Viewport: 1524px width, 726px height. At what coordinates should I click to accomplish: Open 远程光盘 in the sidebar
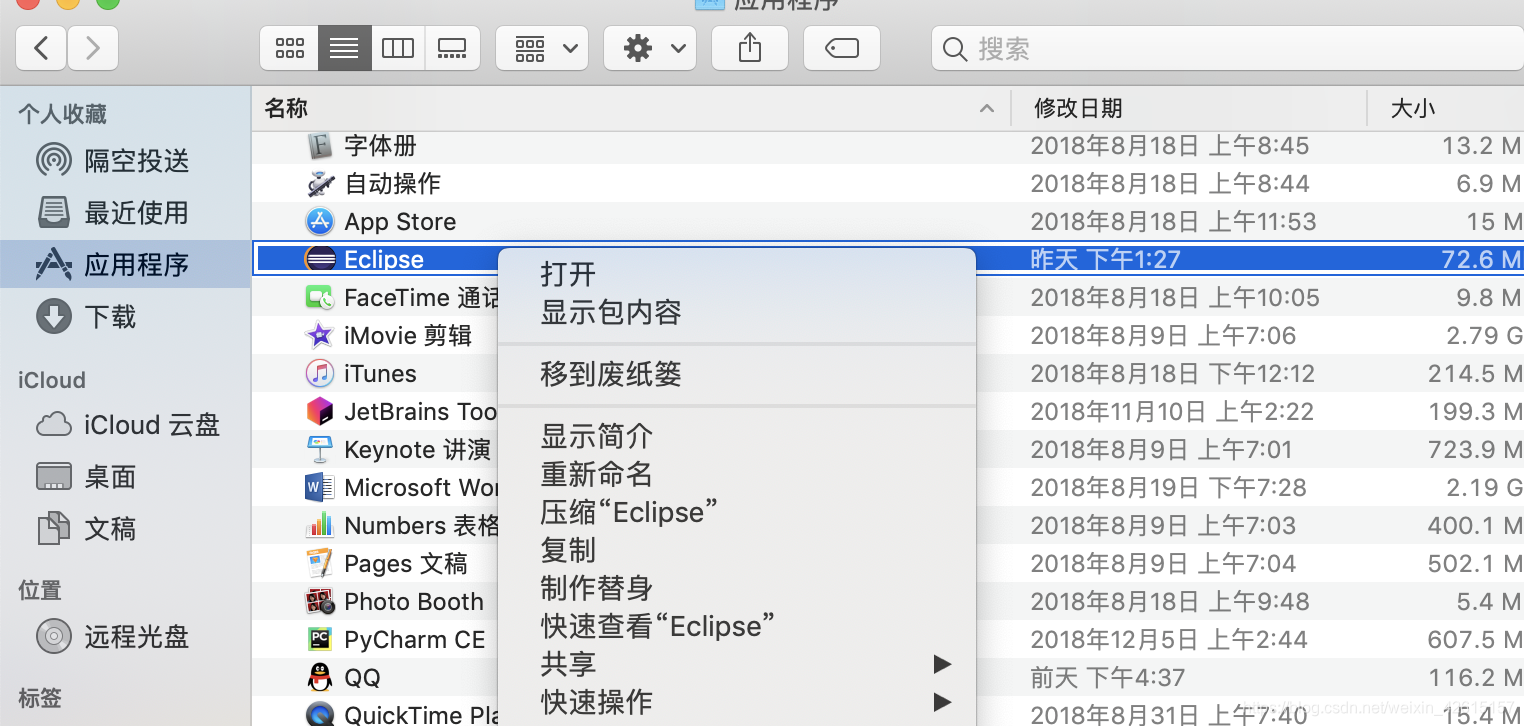coord(125,636)
